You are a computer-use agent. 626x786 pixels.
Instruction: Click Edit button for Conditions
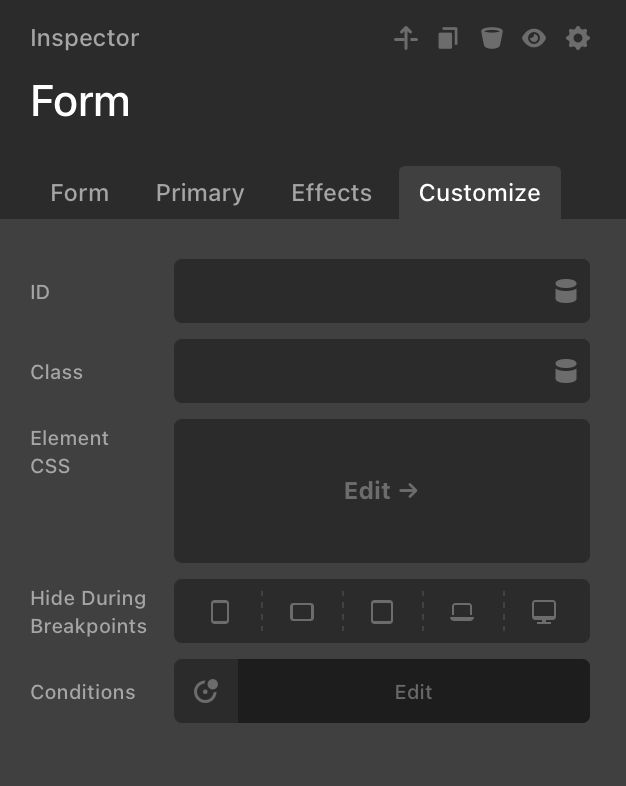413,691
